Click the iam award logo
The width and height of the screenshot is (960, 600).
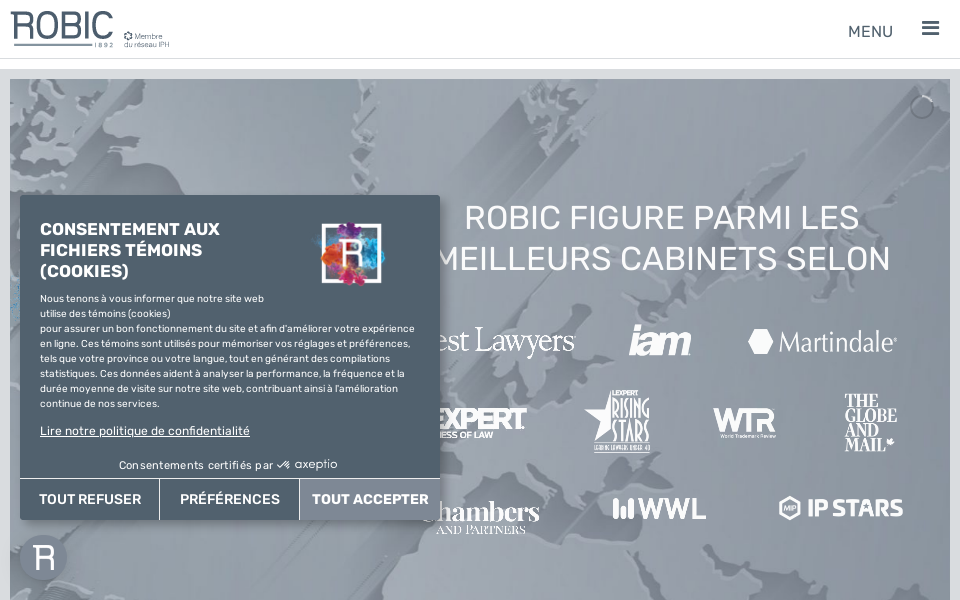pyautogui.click(x=660, y=340)
